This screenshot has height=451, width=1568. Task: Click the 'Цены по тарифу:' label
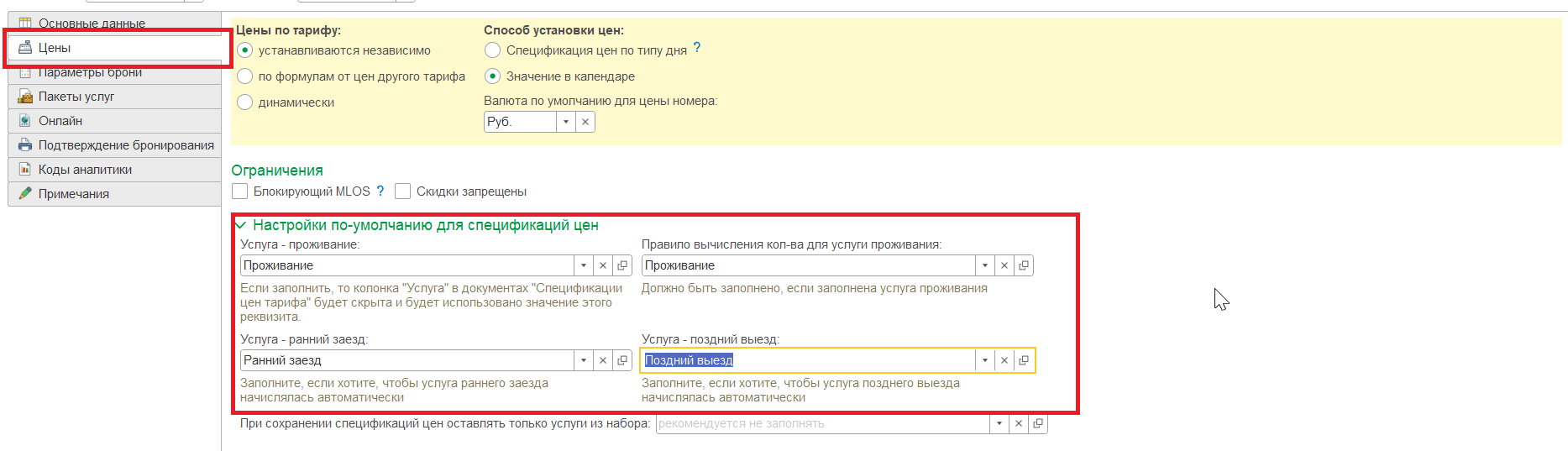tap(288, 30)
